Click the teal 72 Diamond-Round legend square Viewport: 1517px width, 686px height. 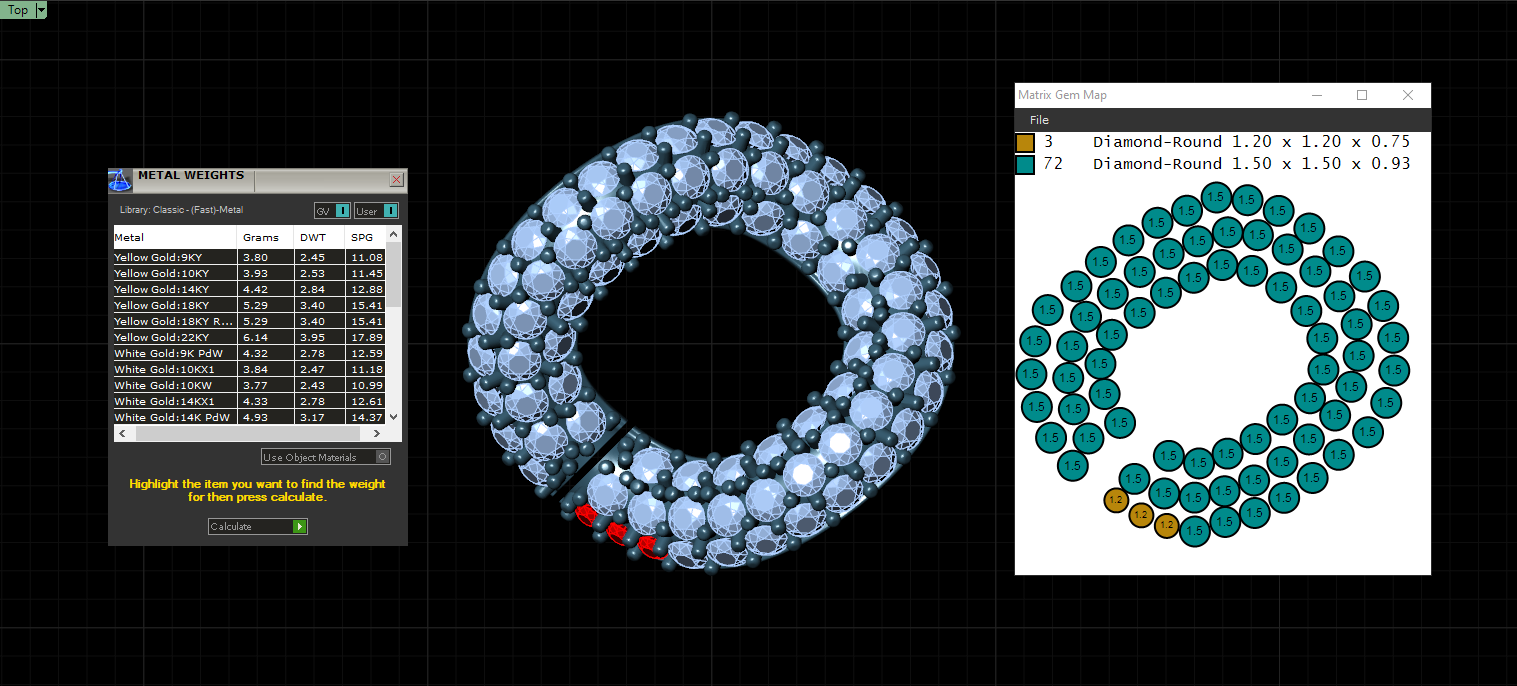click(x=1025, y=164)
